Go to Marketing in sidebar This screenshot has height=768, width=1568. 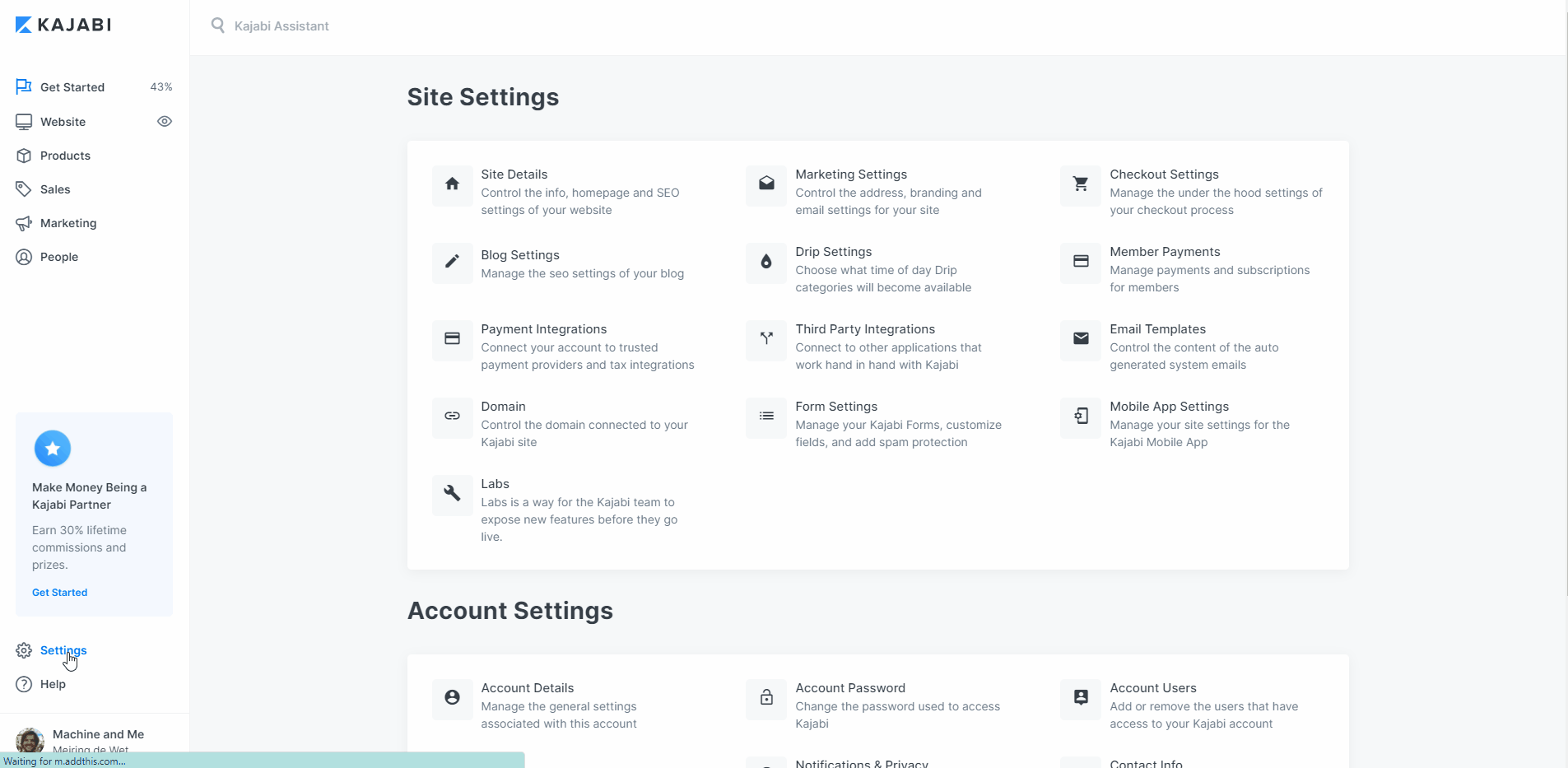(68, 223)
